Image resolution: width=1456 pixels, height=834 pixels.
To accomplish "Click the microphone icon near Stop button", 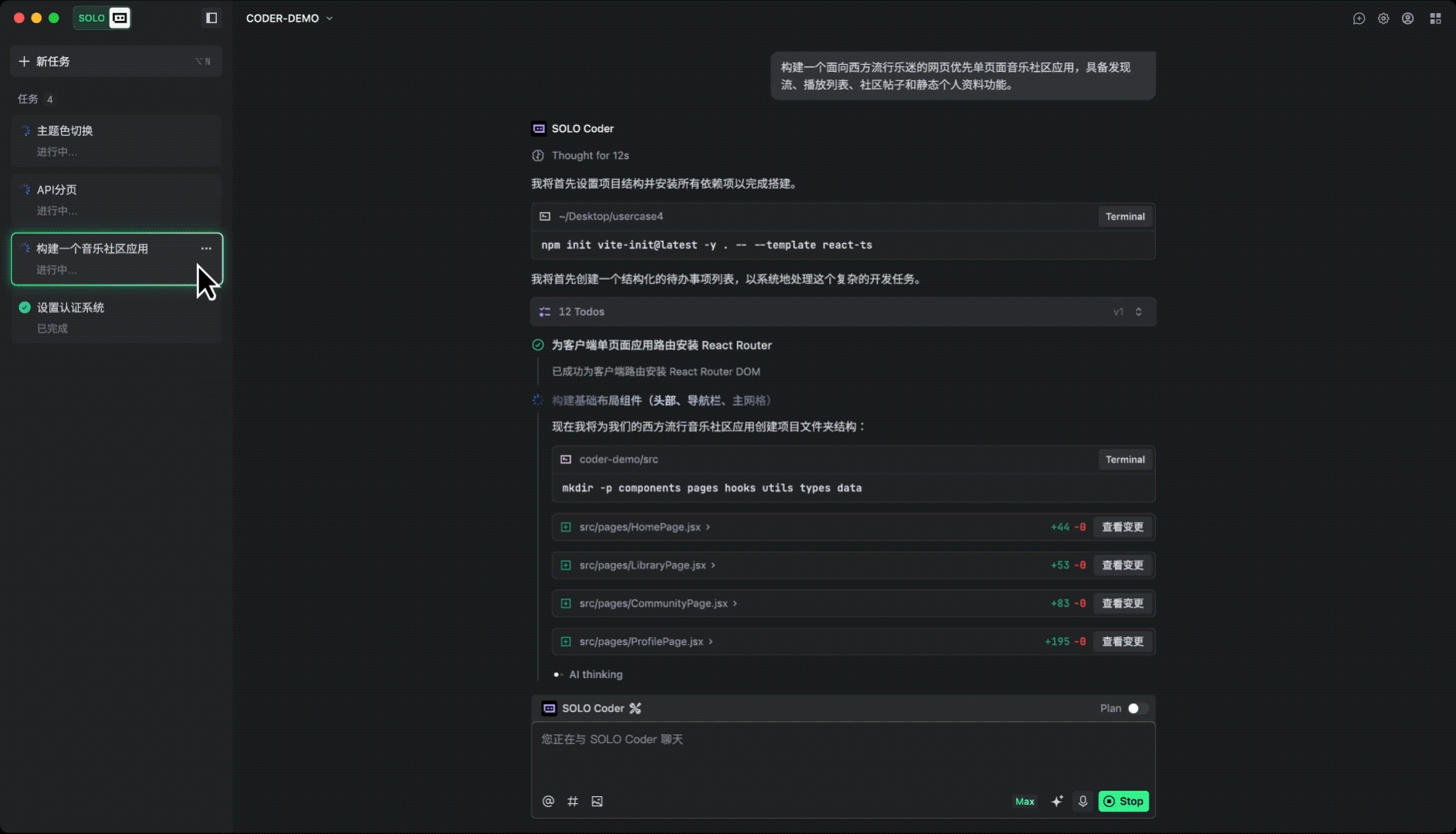I will tap(1083, 802).
